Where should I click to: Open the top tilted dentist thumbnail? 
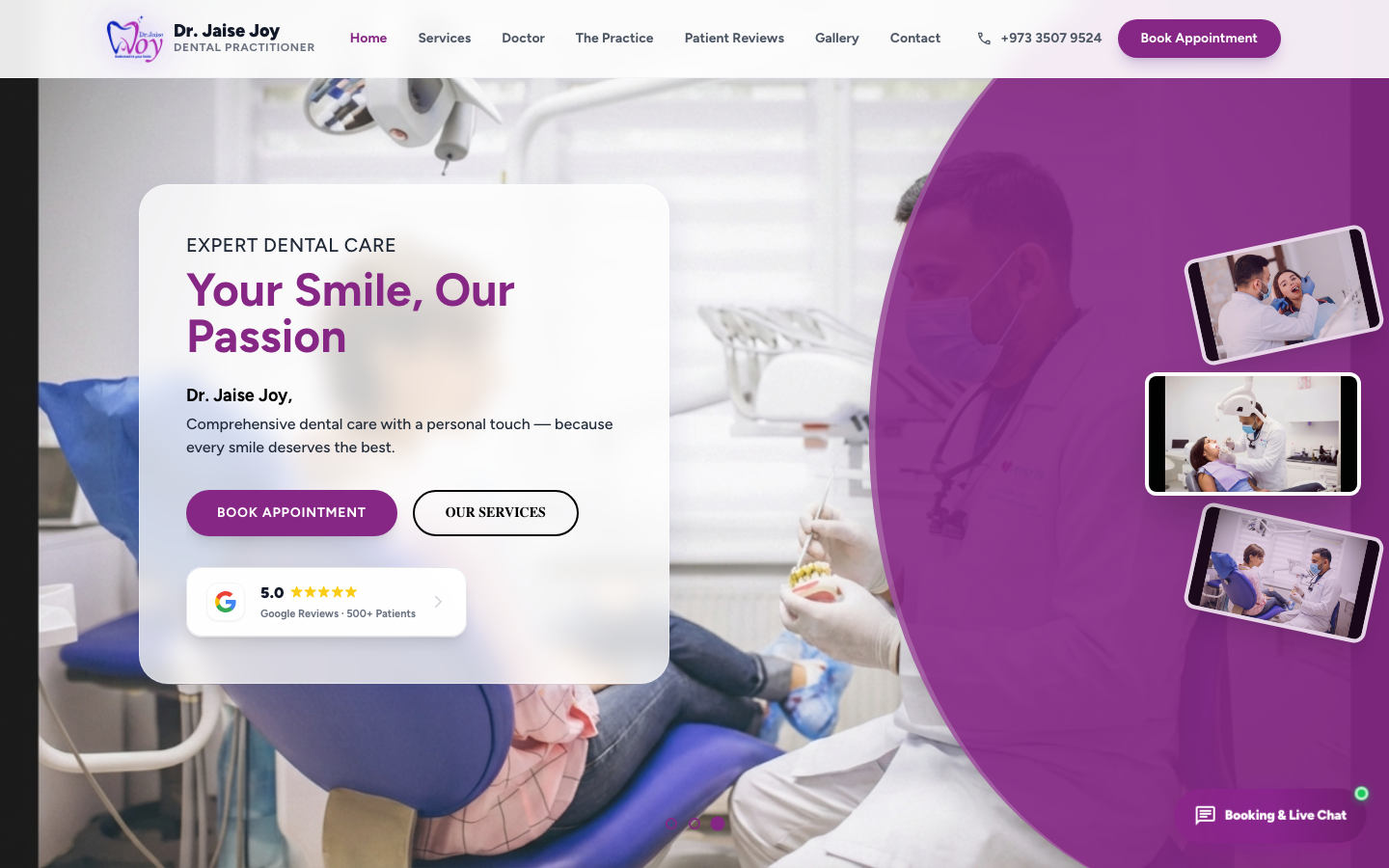click(1283, 295)
